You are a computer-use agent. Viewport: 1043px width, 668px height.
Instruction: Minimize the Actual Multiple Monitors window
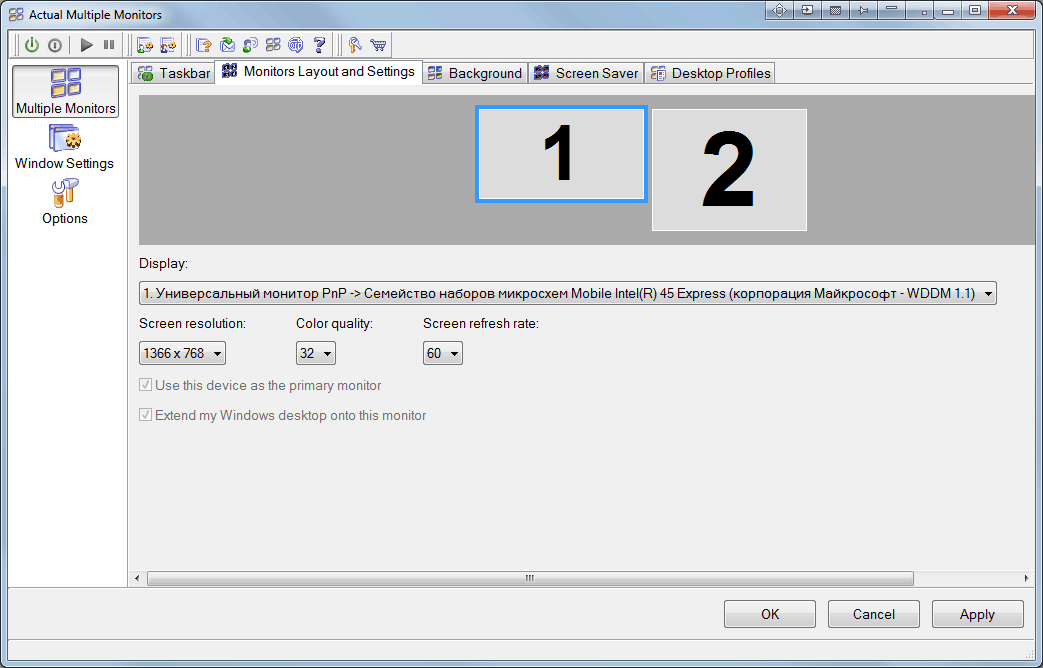click(948, 10)
